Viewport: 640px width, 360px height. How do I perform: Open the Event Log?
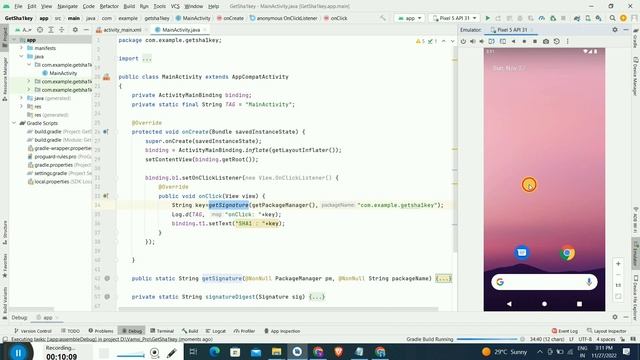point(565,331)
